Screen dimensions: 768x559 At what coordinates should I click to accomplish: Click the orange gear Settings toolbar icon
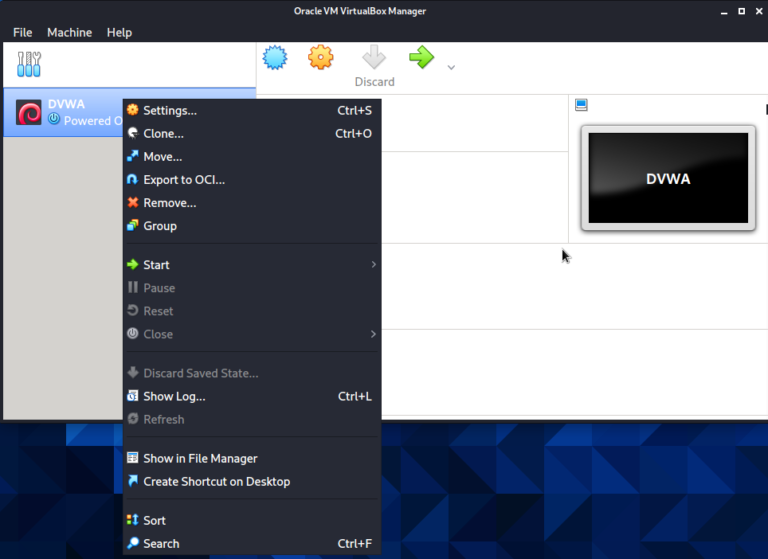tap(320, 58)
